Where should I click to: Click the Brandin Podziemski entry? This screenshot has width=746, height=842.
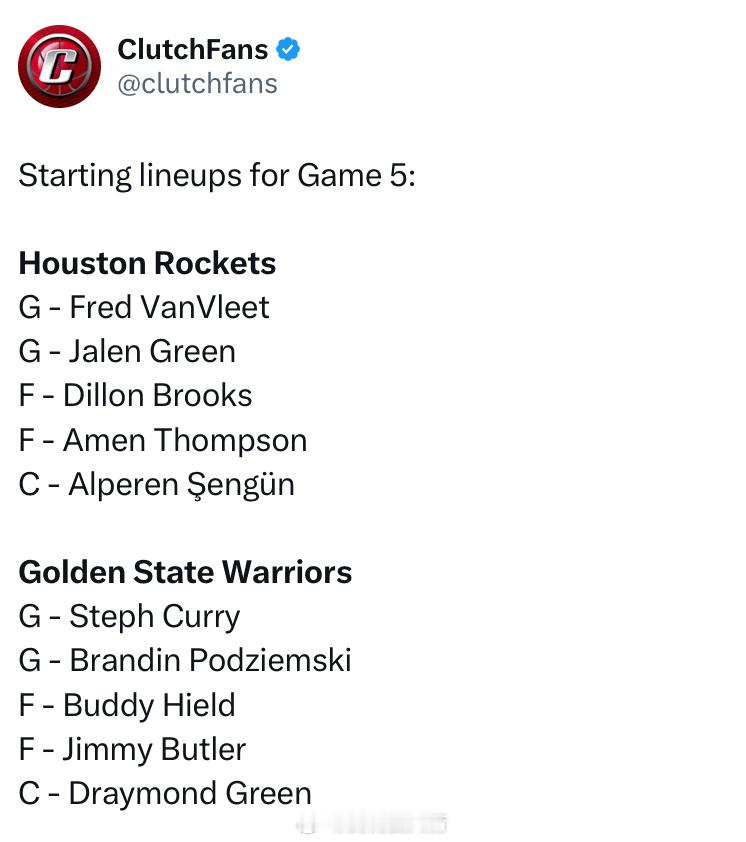[185, 660]
